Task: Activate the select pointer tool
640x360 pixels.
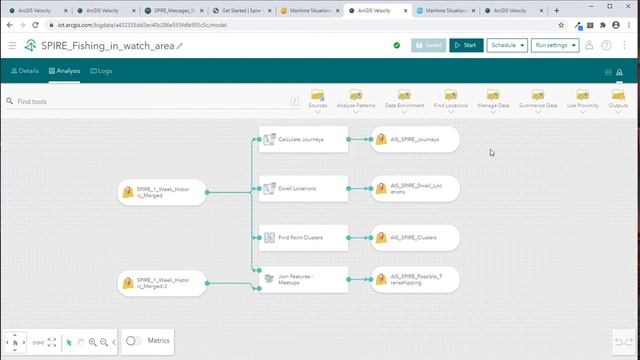Action: (69, 342)
